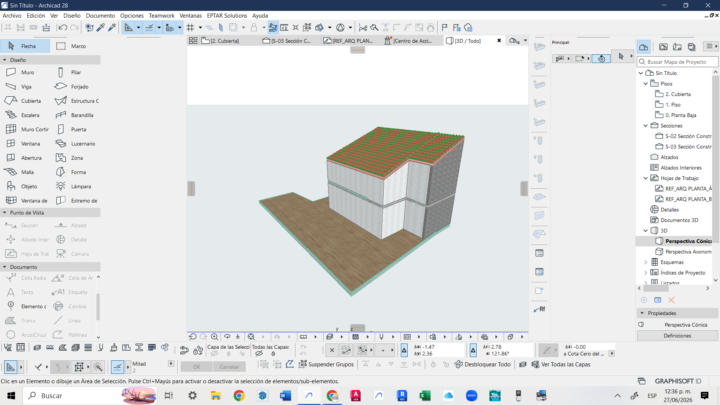Select the Viga beam tool
Viewport: 720px width, 405px height.
pos(25,86)
